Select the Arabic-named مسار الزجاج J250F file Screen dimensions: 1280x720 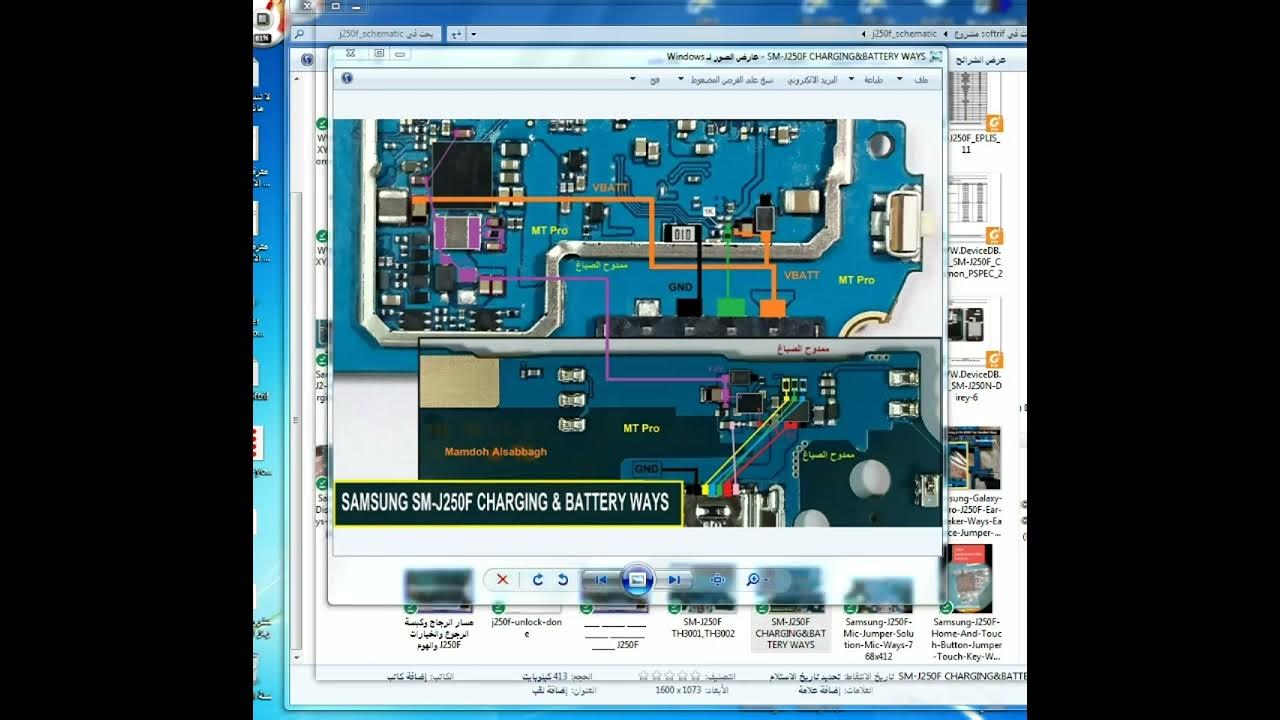[x=437, y=633]
